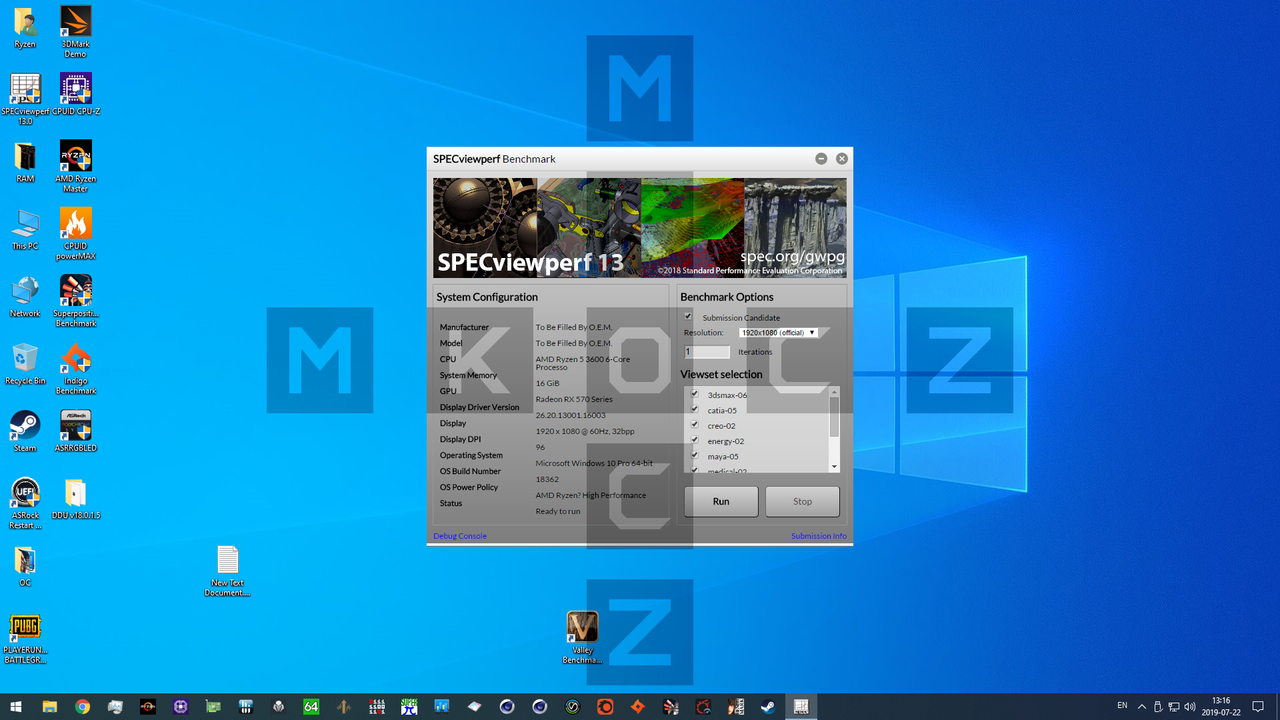Uncheck the energy-02 viewset
The width and height of the screenshot is (1280, 720).
click(694, 440)
